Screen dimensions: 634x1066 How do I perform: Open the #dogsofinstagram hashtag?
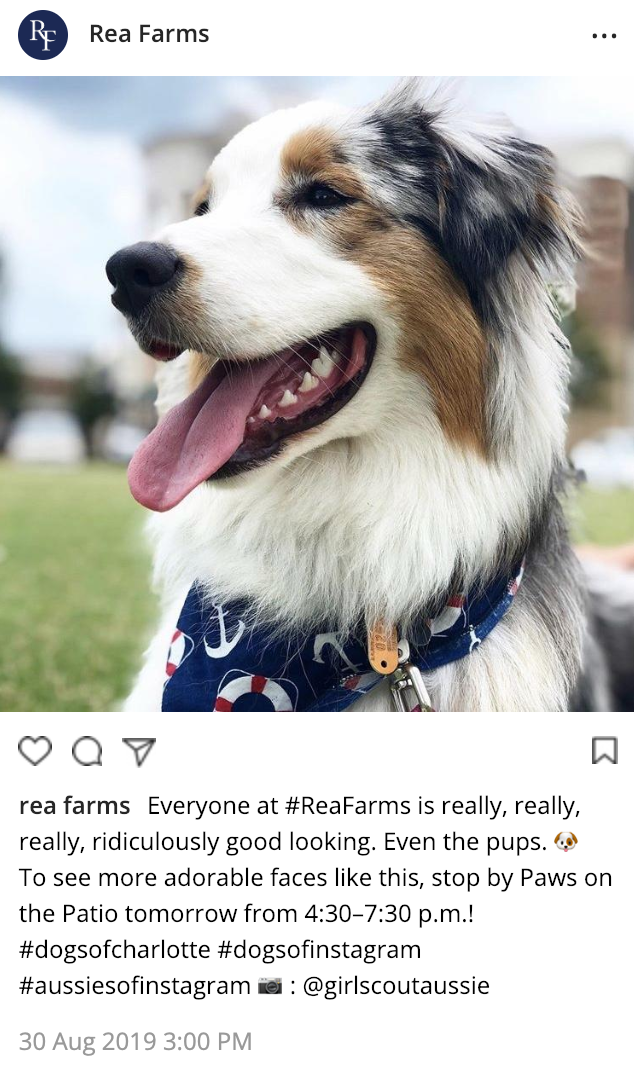tap(319, 950)
